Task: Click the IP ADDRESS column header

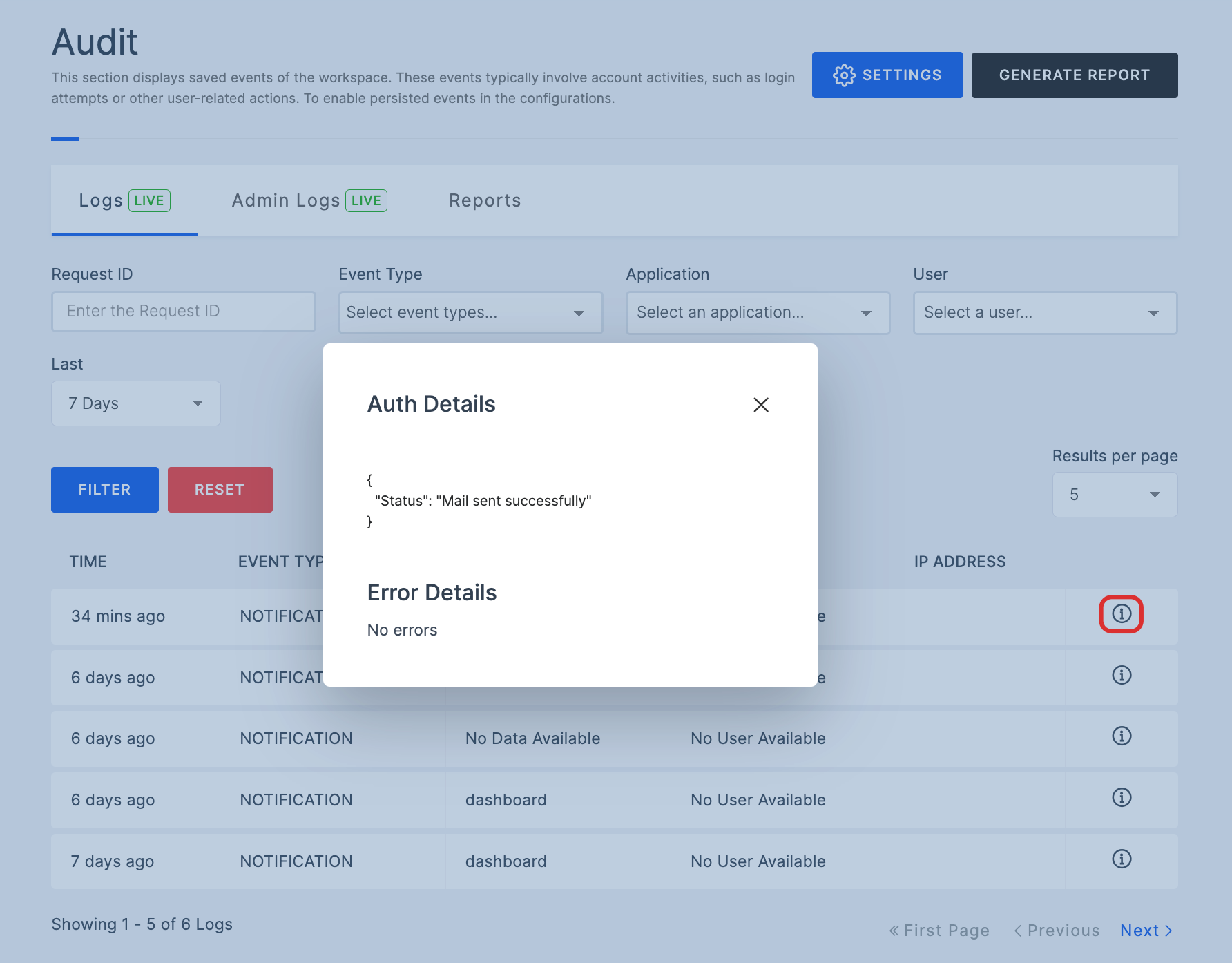Action: (960, 562)
